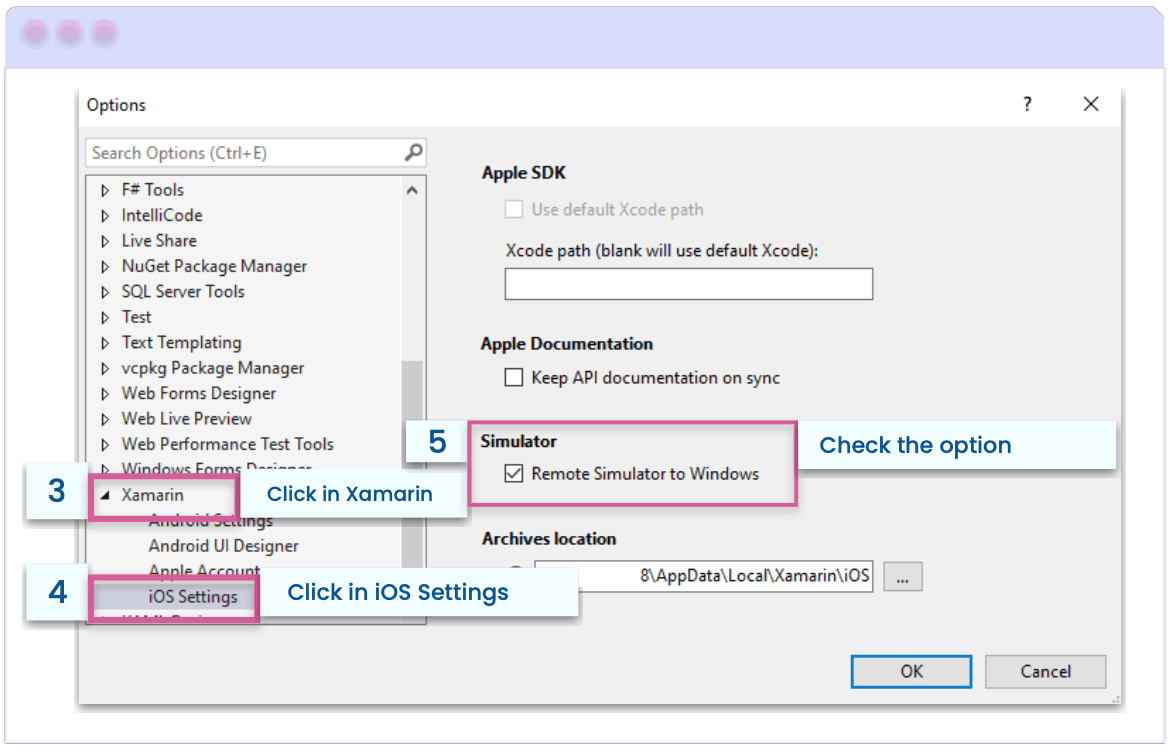Click the options tree scrollbar thumb
Screen dimensions: 1172x754
(412, 463)
